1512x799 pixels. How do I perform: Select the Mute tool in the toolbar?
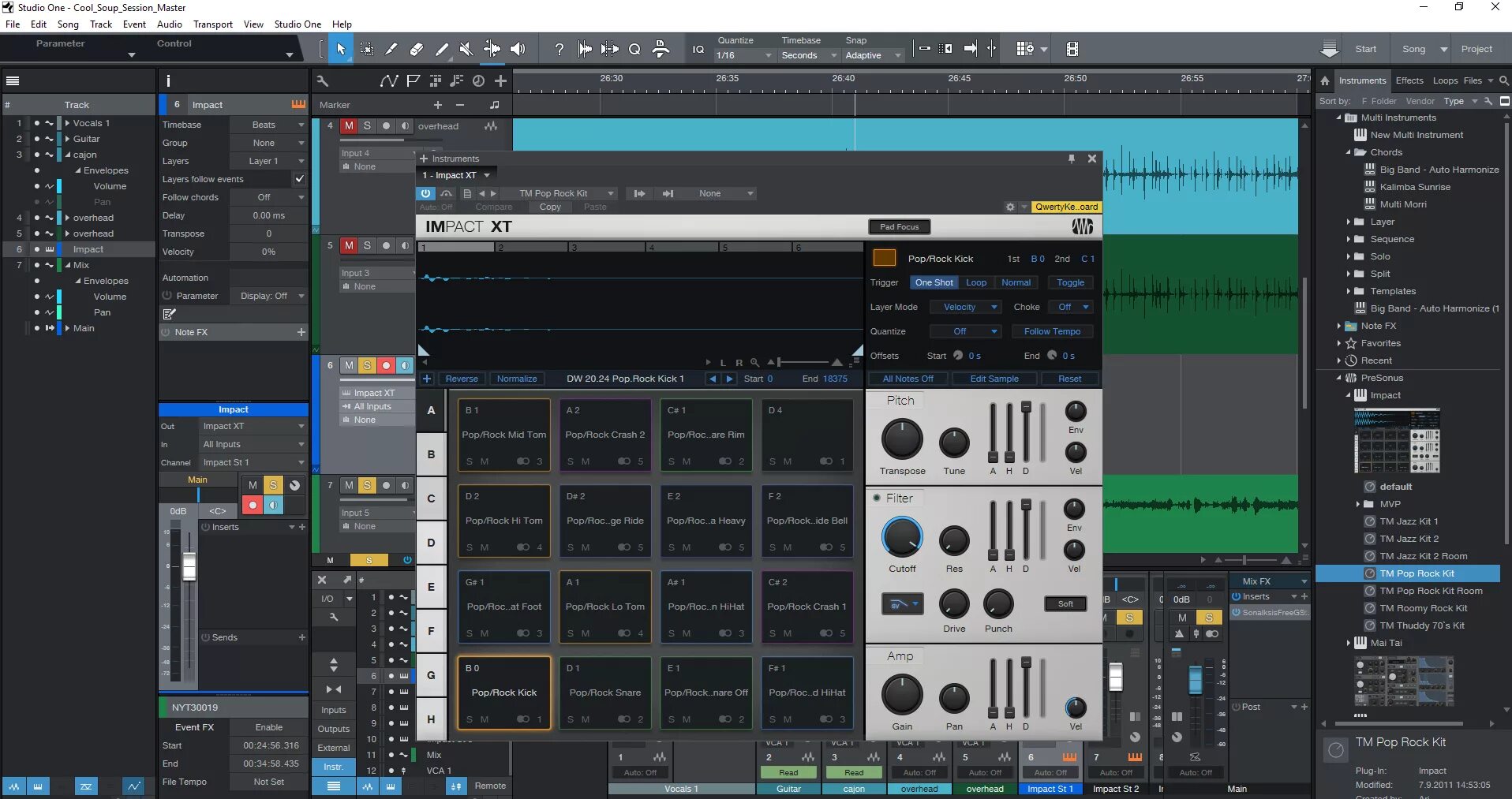(466, 49)
